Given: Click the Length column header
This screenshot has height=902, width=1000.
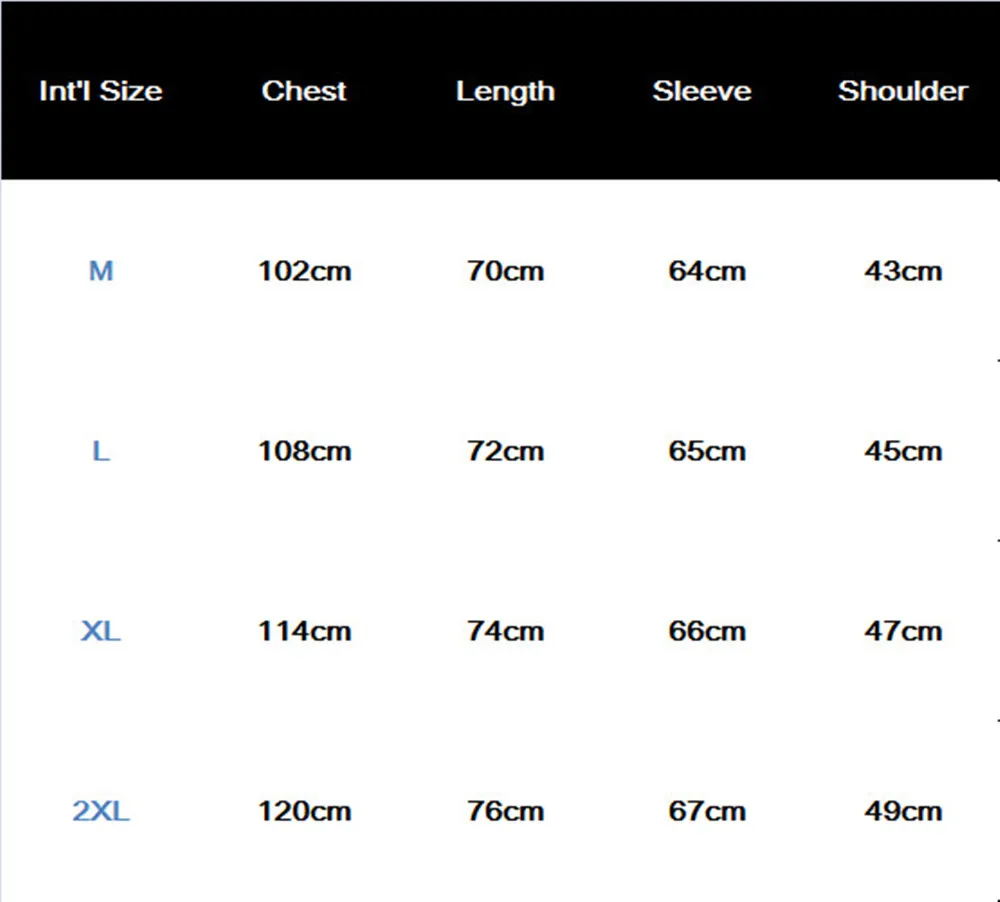Looking at the screenshot, I should point(505,92).
